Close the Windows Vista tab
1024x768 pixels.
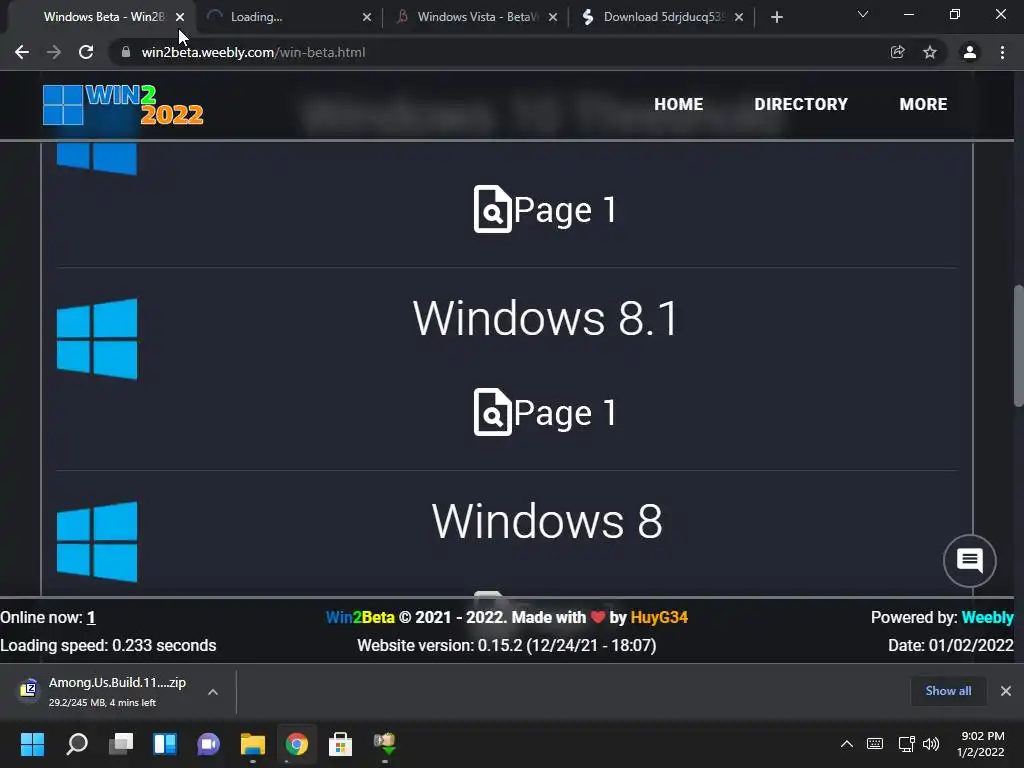[x=553, y=17]
